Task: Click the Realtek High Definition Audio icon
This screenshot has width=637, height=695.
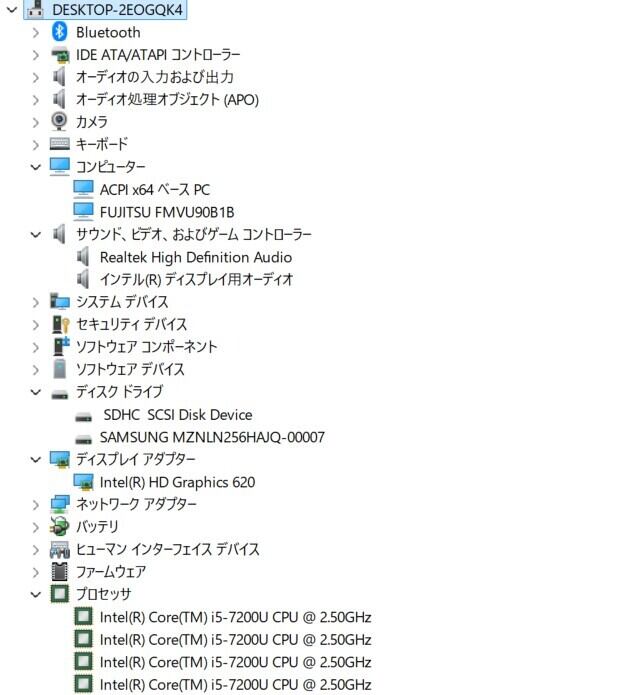Action: [x=83, y=257]
